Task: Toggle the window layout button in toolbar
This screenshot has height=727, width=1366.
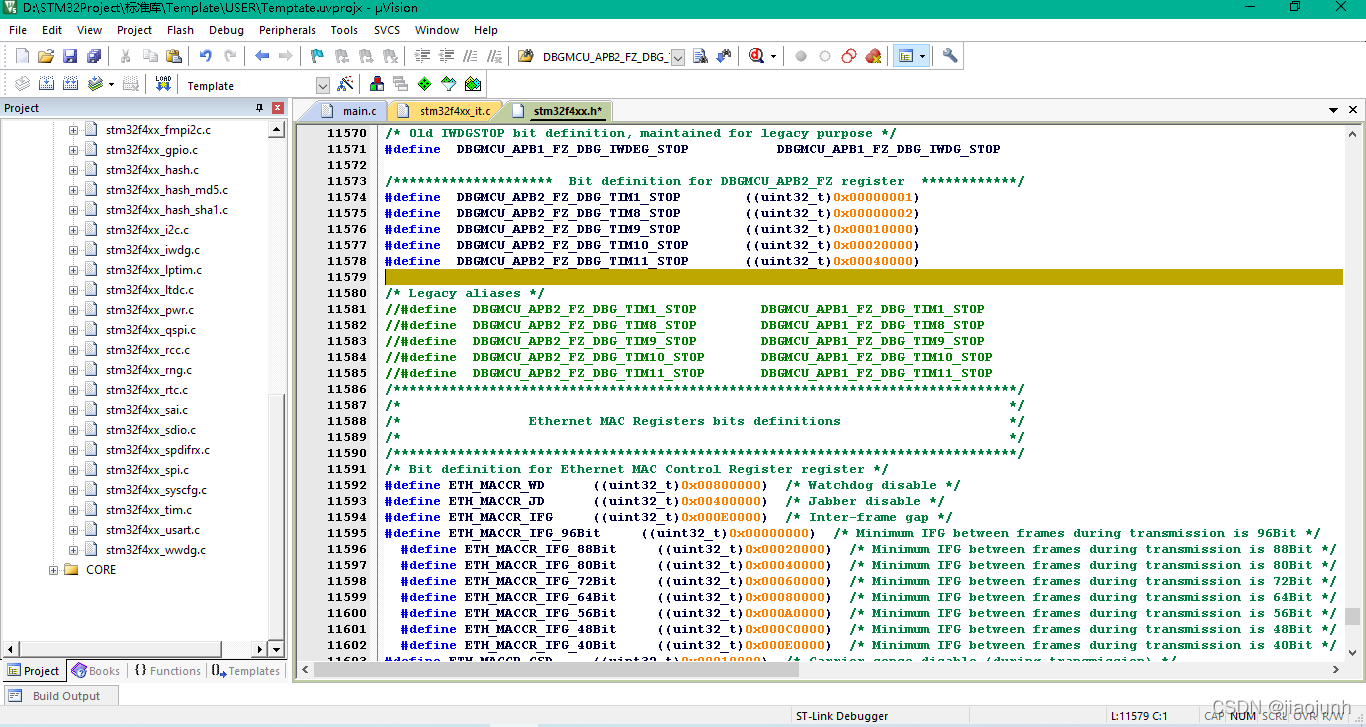Action: [x=906, y=56]
